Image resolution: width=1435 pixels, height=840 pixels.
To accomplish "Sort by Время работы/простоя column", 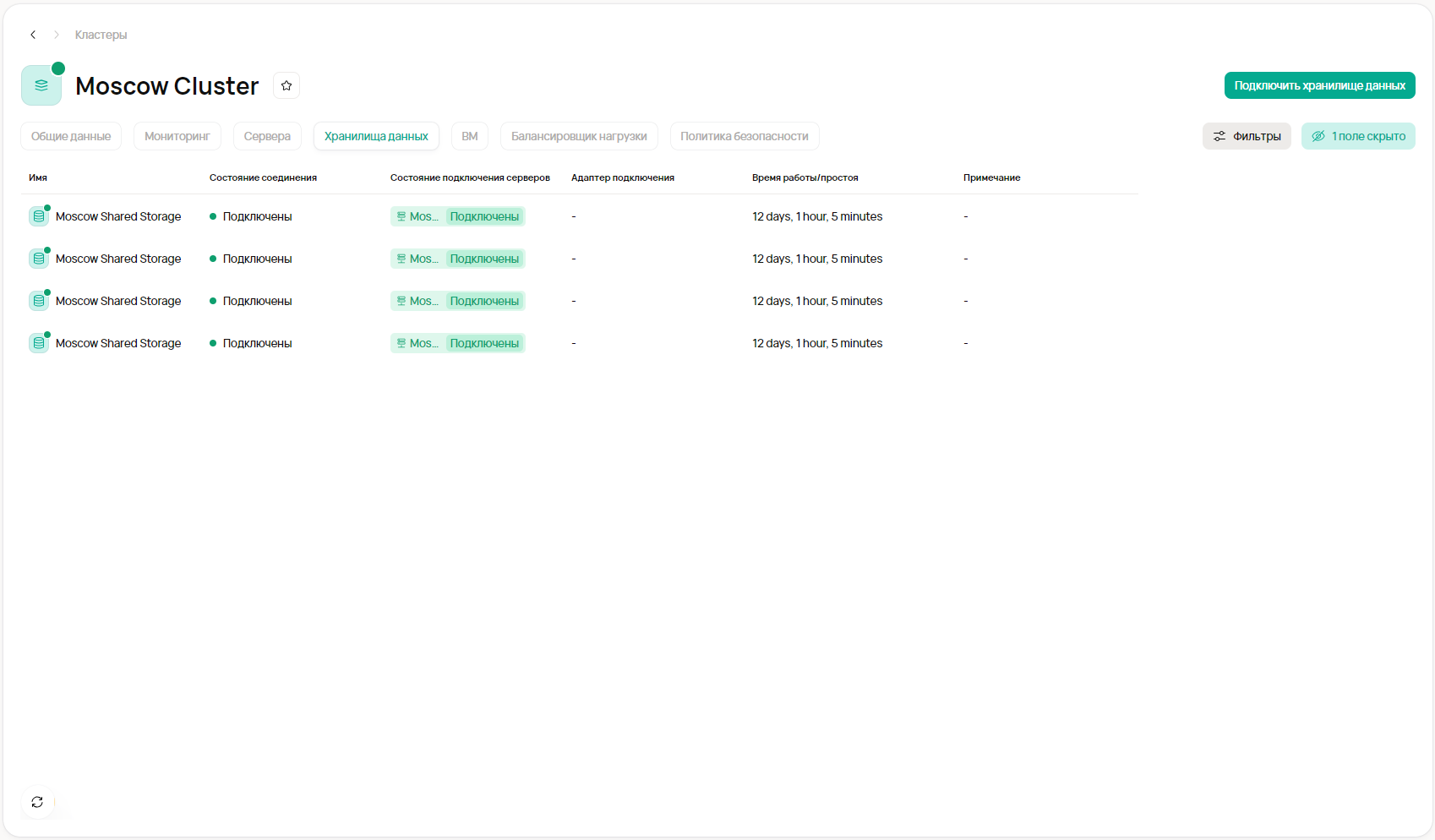I will pos(805,177).
